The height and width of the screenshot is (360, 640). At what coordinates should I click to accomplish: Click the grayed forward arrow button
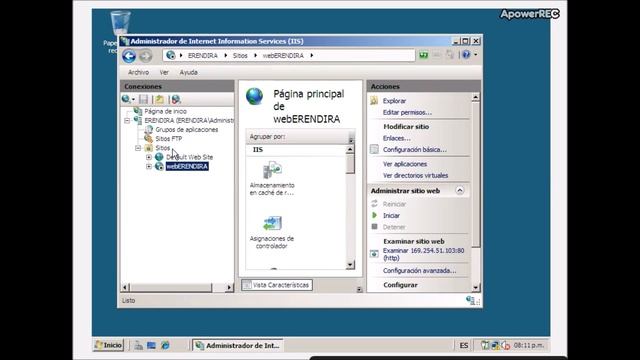pos(146,56)
